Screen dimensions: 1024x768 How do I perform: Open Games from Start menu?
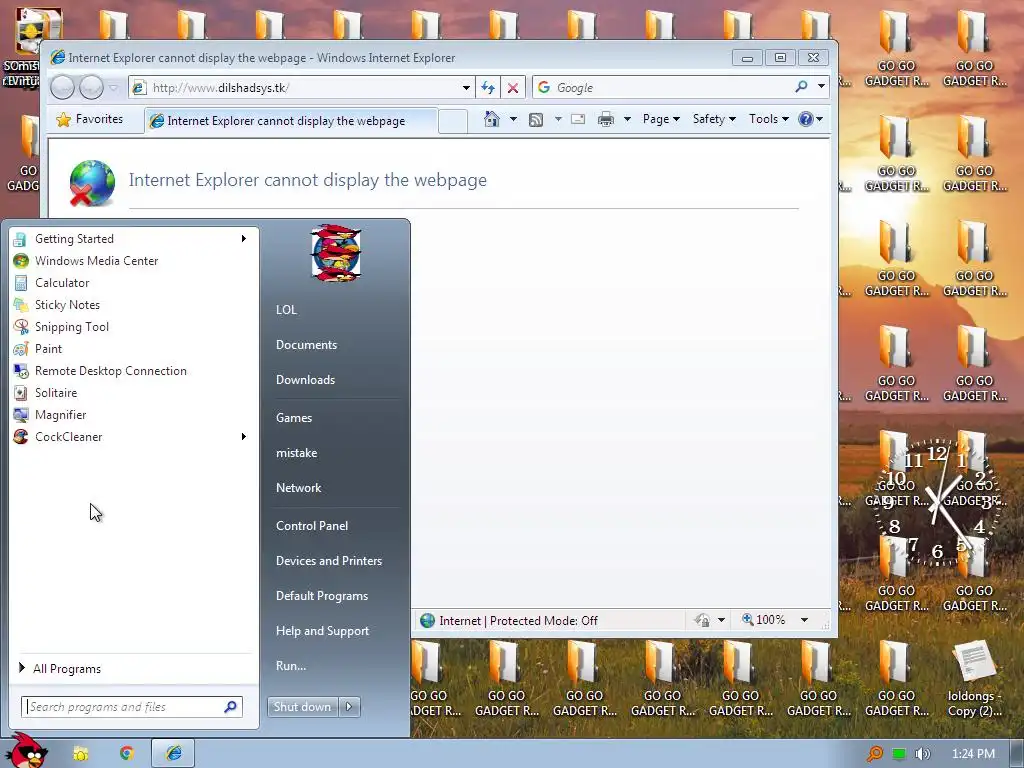(x=294, y=418)
